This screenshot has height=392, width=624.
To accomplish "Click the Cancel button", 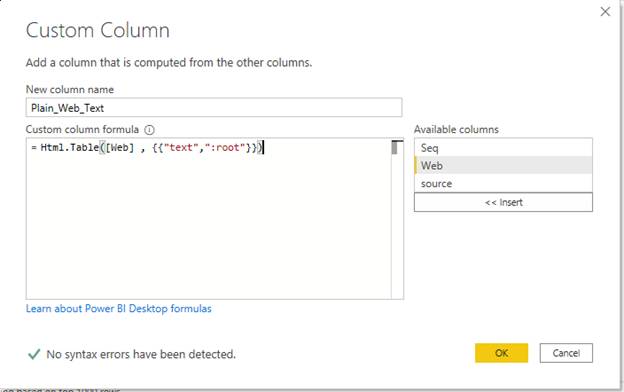I will (x=566, y=353).
